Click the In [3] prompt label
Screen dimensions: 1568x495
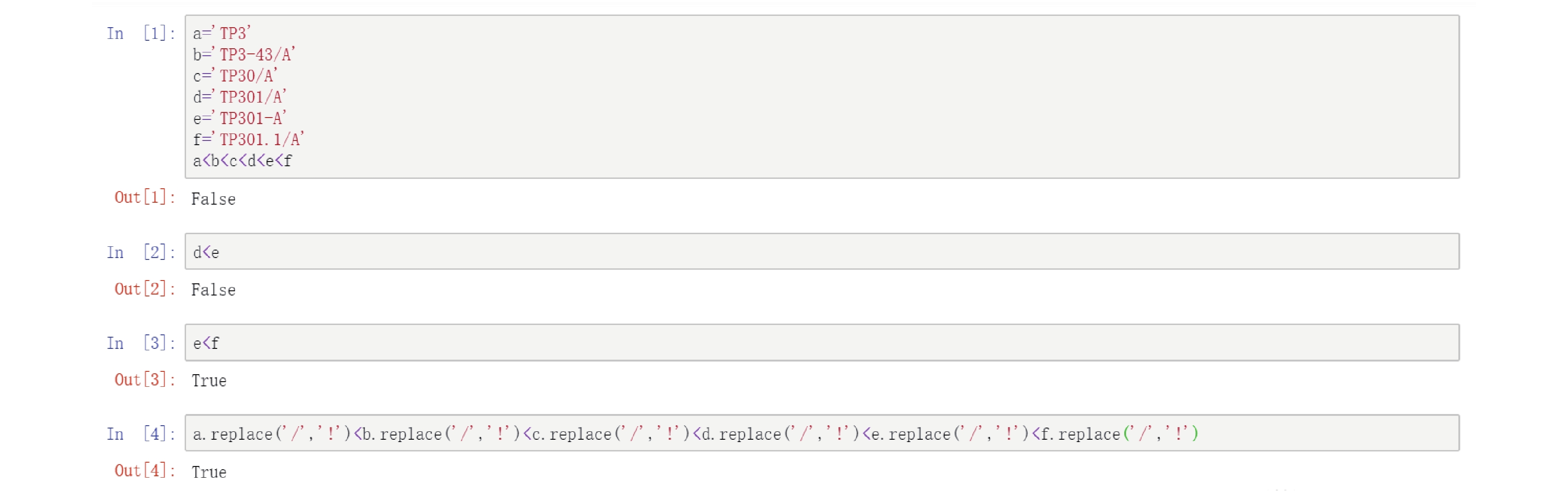point(141,343)
